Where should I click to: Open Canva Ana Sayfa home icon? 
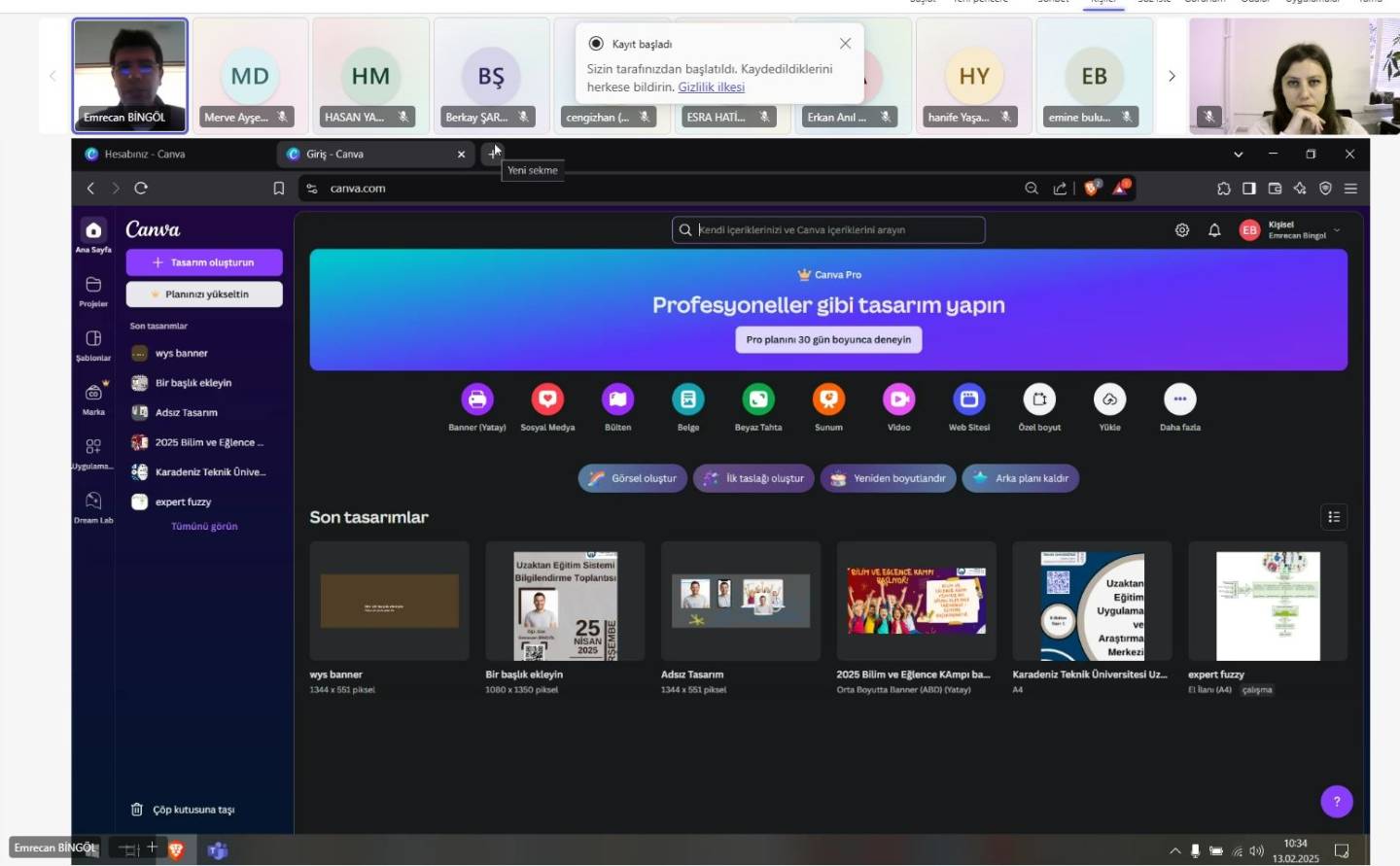(93, 230)
